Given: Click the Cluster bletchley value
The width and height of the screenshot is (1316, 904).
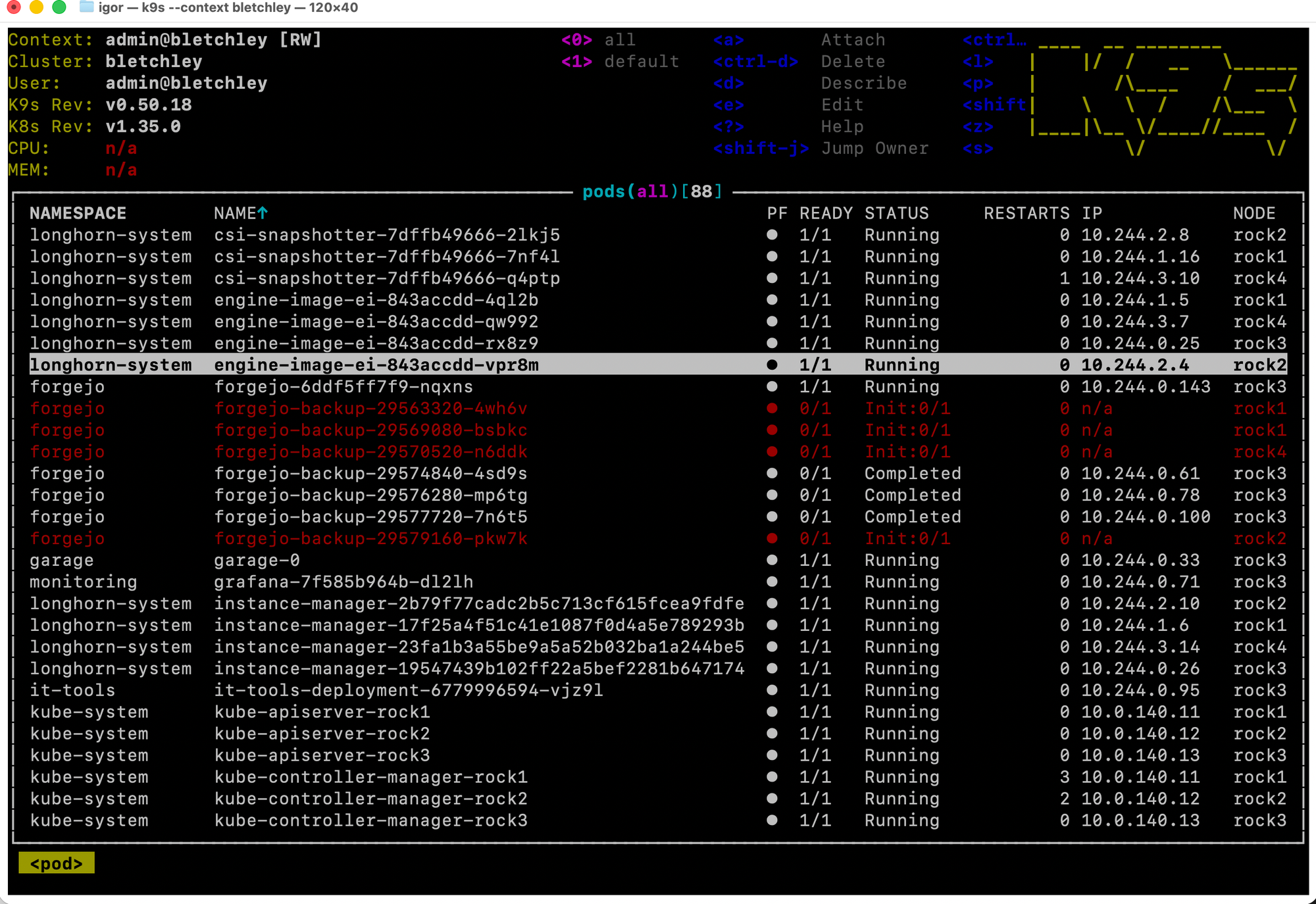Looking at the screenshot, I should [154, 62].
